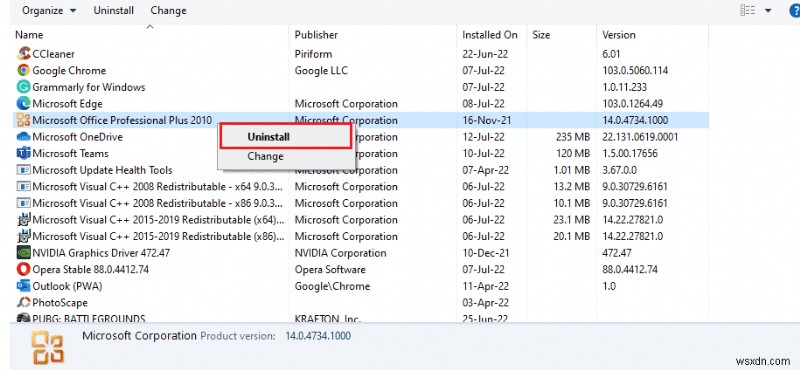Select the Microsoft Teams entry

click(x=70, y=154)
